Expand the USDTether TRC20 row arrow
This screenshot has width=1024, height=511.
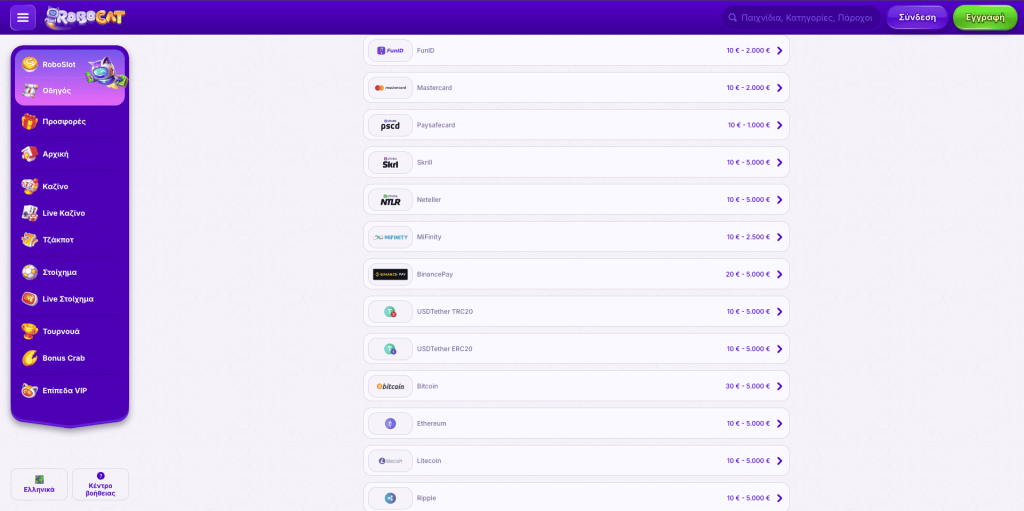779,312
